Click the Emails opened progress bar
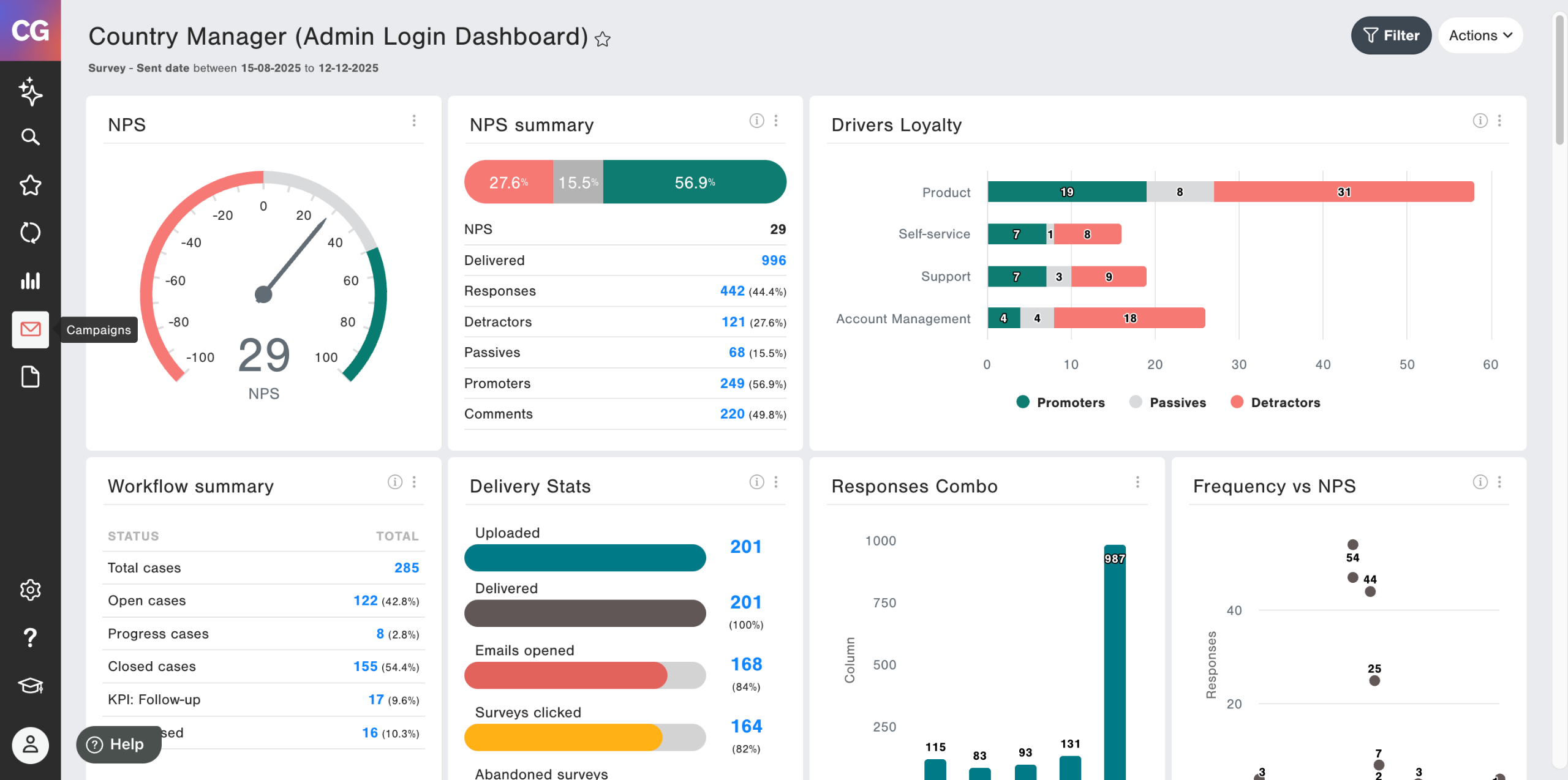Screen dimensions: 1568x780 point(584,675)
